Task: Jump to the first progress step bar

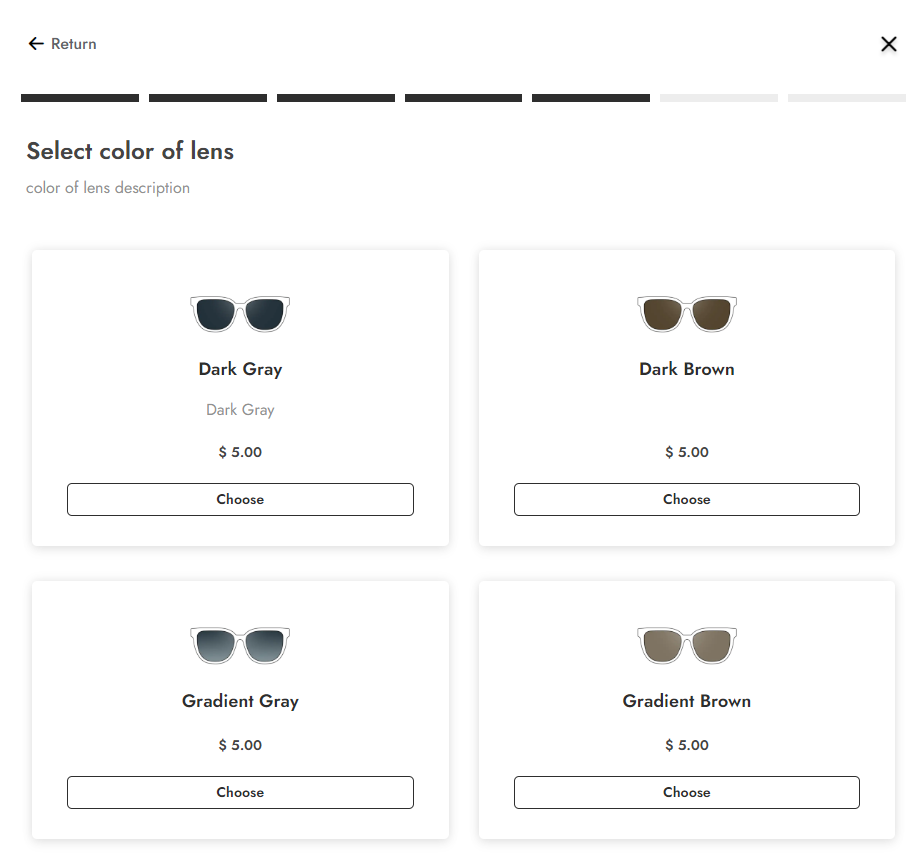Action: coord(80,98)
